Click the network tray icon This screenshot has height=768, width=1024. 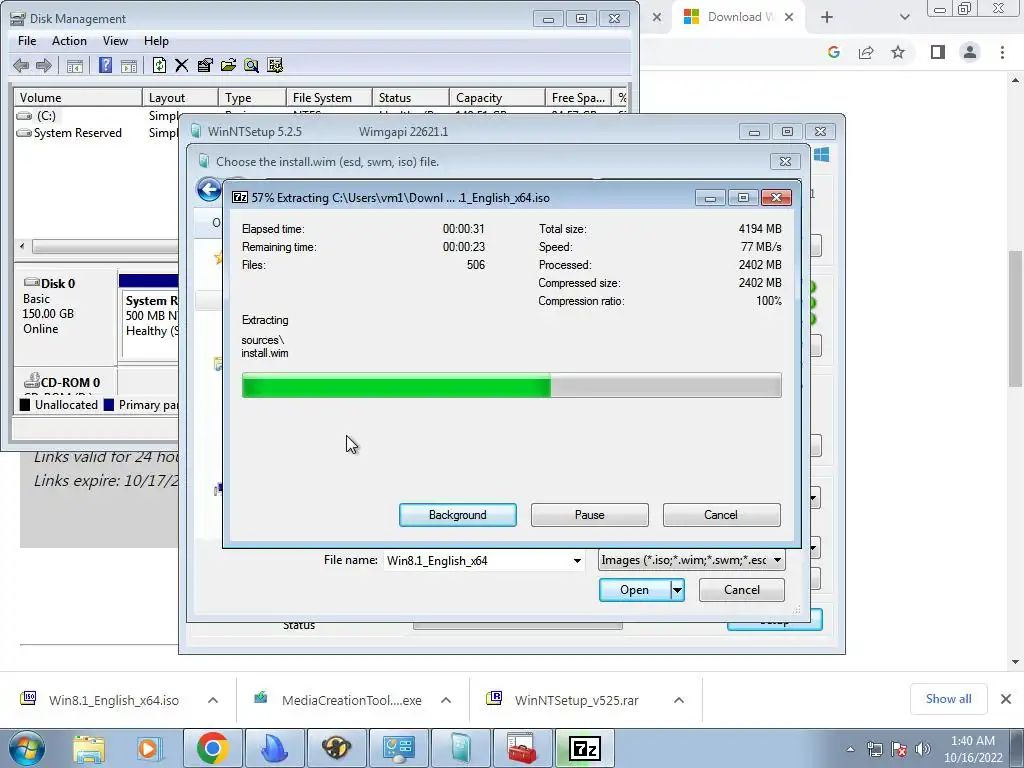coord(874,749)
